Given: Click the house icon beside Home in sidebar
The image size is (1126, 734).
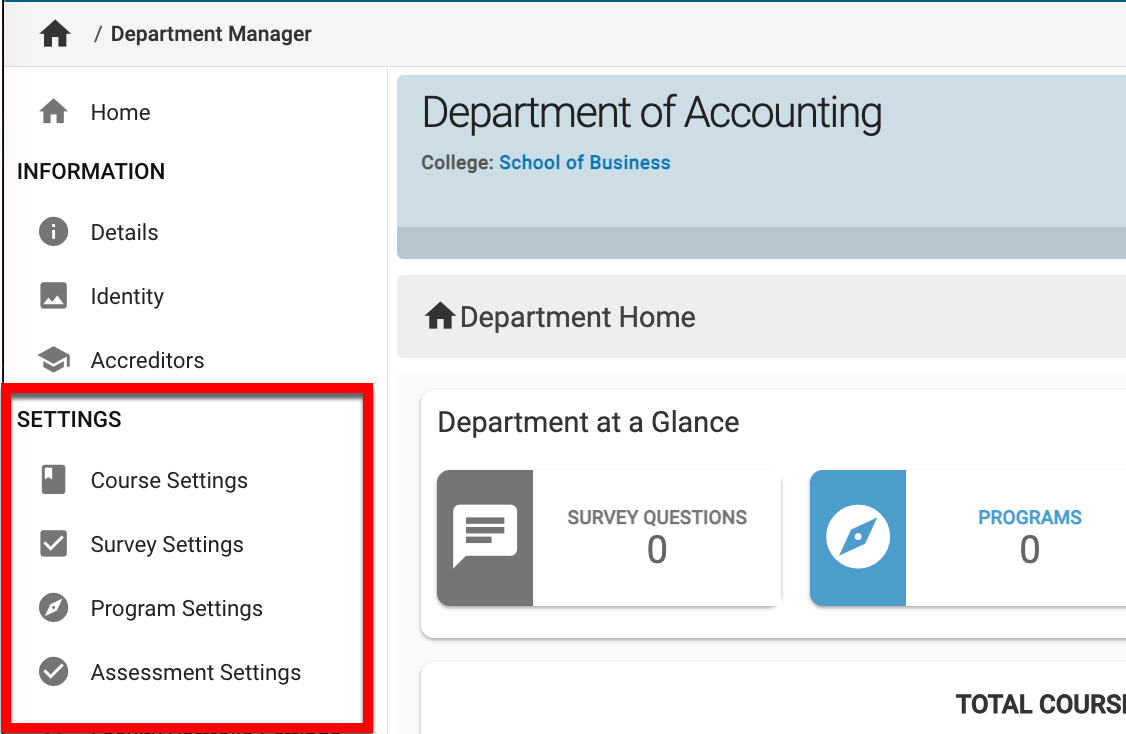Looking at the screenshot, I should click(53, 112).
